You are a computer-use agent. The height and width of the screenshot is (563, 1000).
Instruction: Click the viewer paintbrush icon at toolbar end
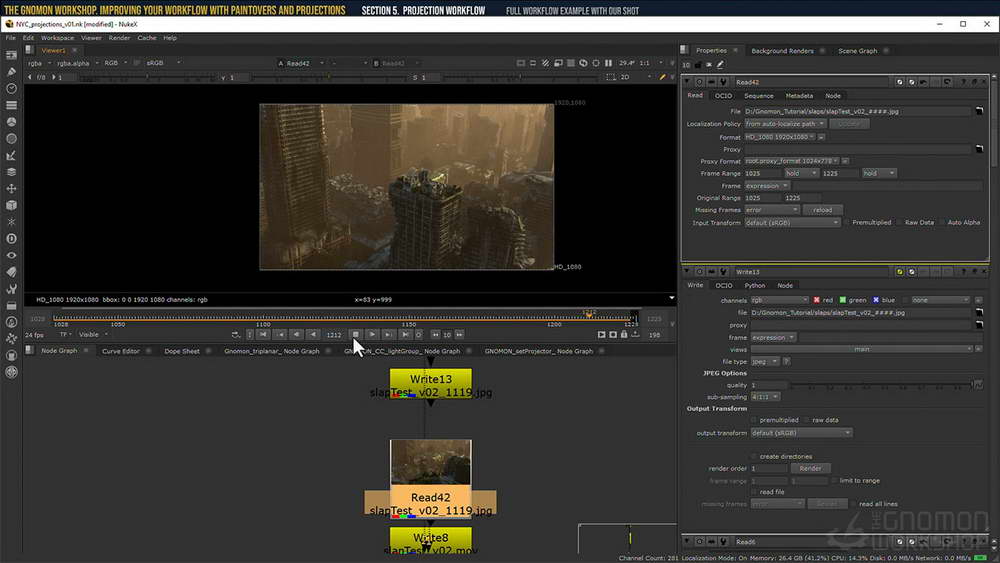click(x=662, y=77)
